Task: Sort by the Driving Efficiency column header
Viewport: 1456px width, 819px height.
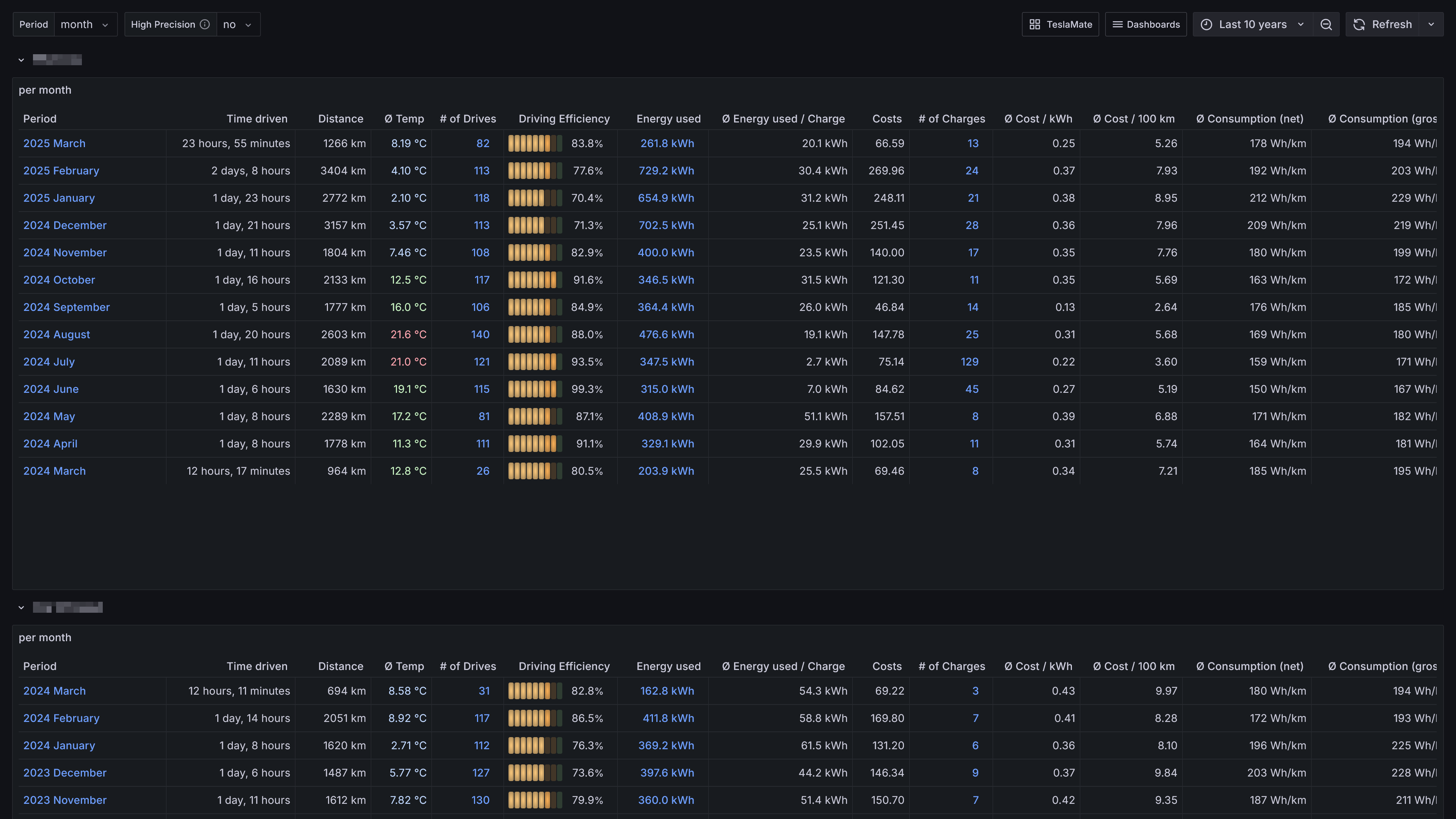Action: coord(563,119)
